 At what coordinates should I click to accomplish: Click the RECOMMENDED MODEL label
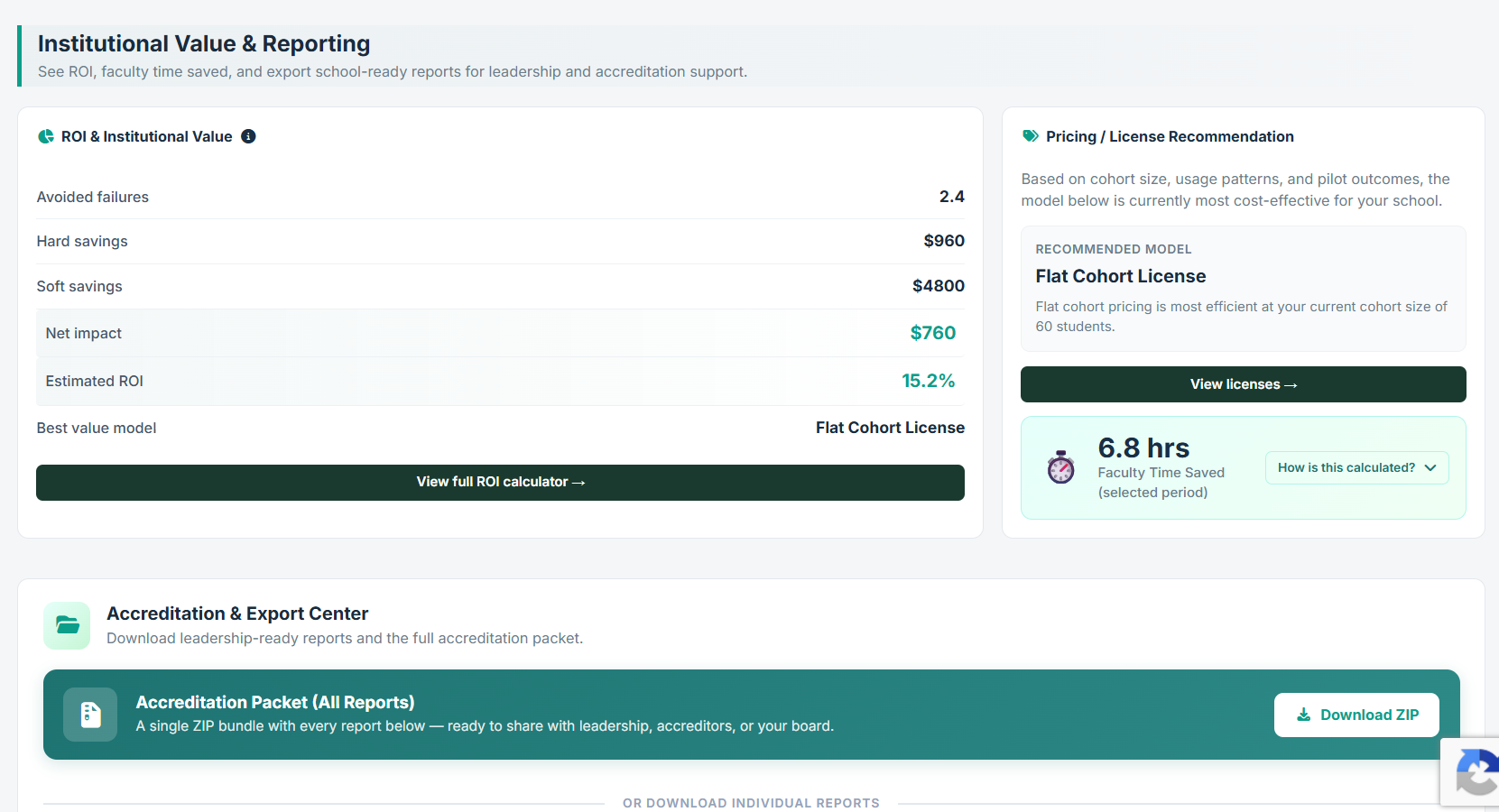pos(1113,249)
